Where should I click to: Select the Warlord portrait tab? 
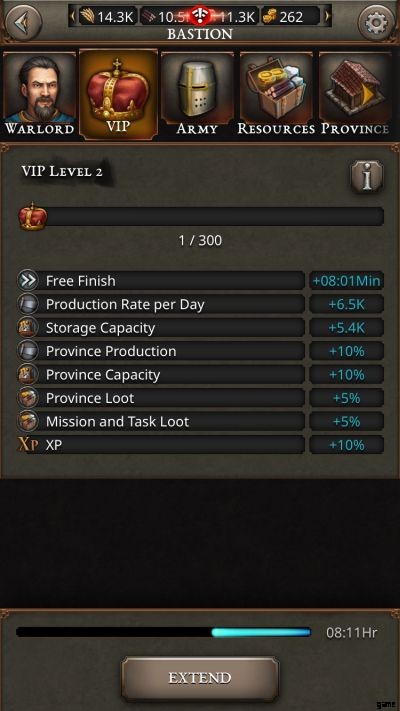(x=39, y=94)
